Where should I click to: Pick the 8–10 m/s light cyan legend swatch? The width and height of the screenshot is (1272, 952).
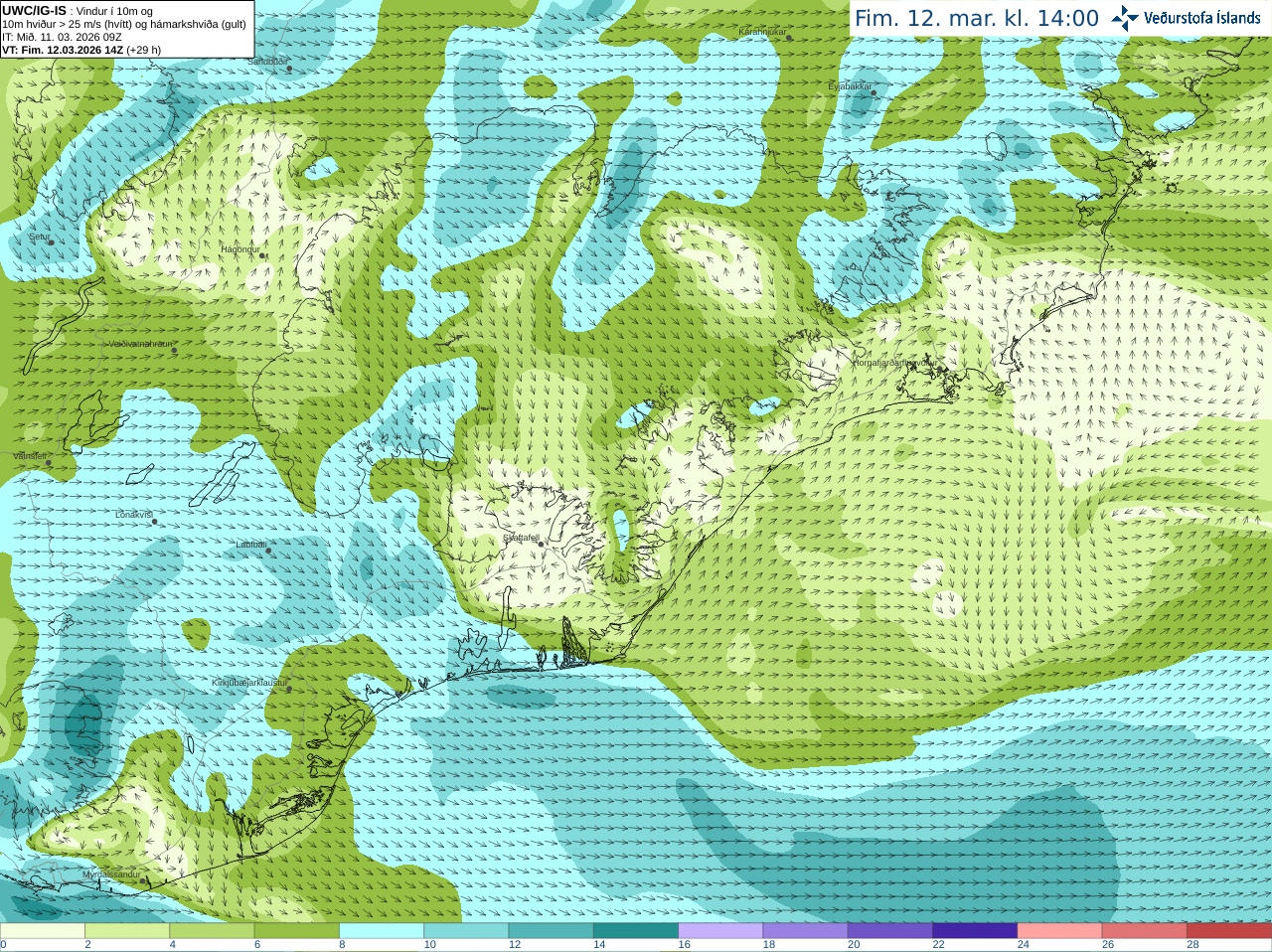click(382, 931)
